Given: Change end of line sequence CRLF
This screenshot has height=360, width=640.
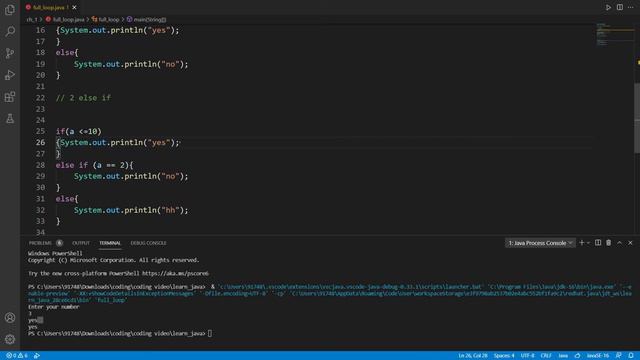Looking at the screenshot, I should coord(546,356).
